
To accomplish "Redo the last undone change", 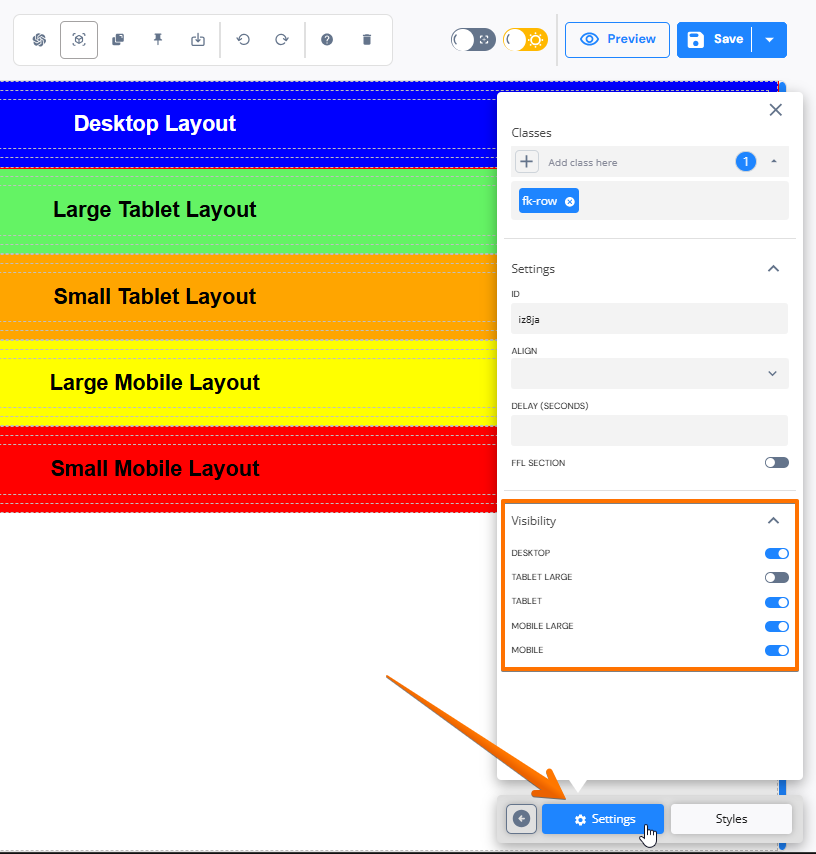I will click(282, 40).
